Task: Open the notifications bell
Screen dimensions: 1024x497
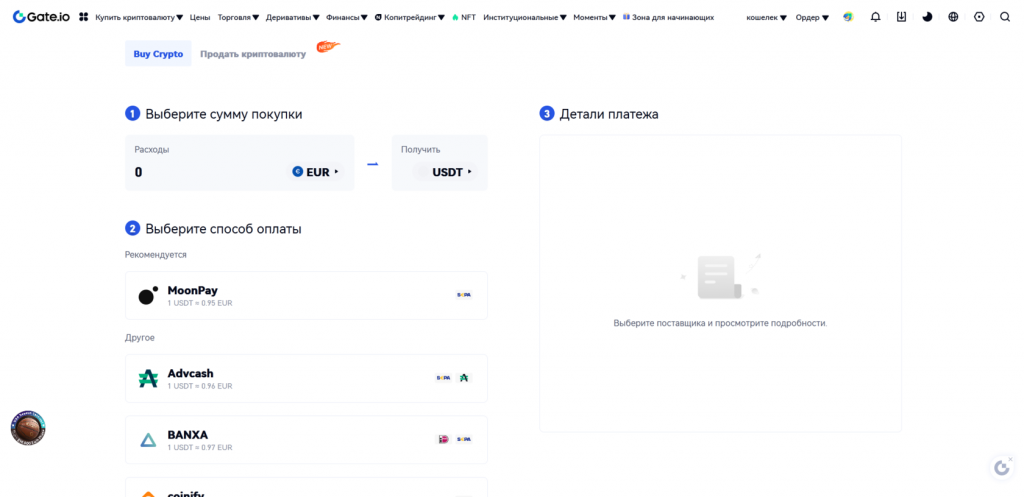Action: point(875,17)
